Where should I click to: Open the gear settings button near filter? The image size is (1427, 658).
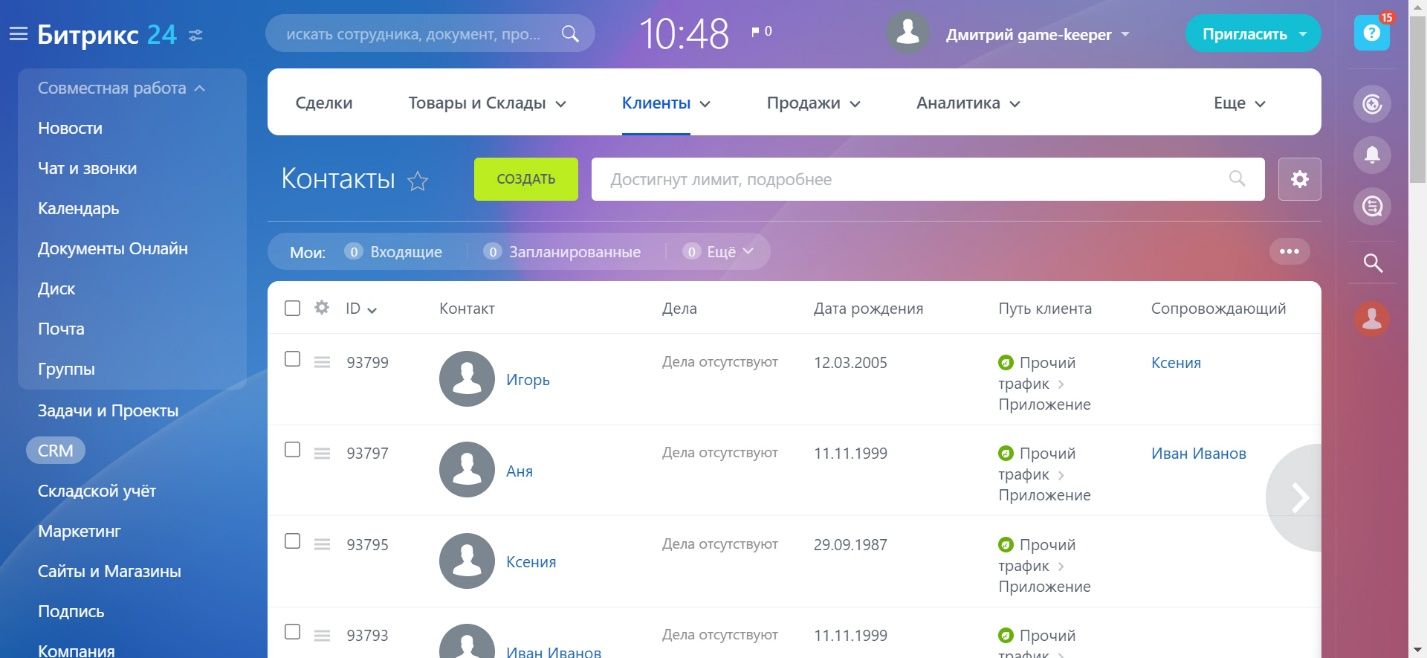pyautogui.click(x=1300, y=179)
